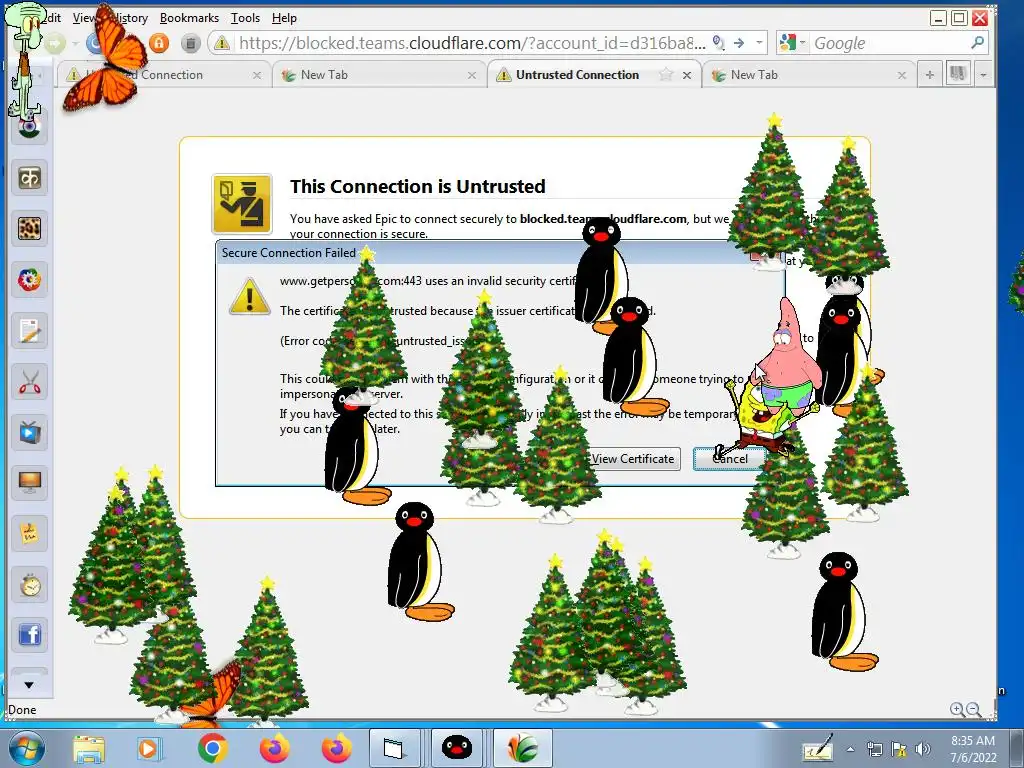Open the Tools menu
Screen dimensions: 1024x768
246,18
